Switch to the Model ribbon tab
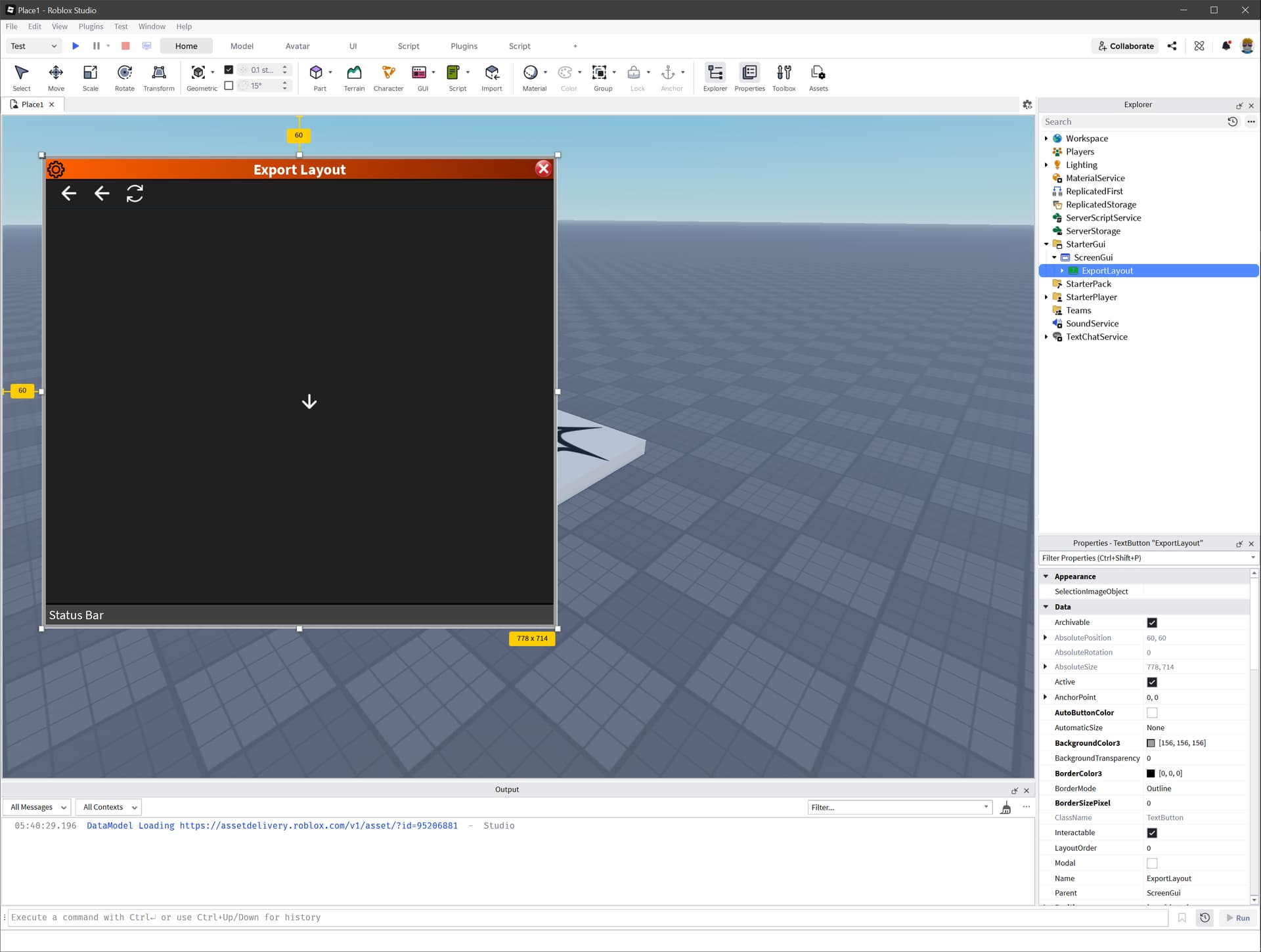 (242, 46)
